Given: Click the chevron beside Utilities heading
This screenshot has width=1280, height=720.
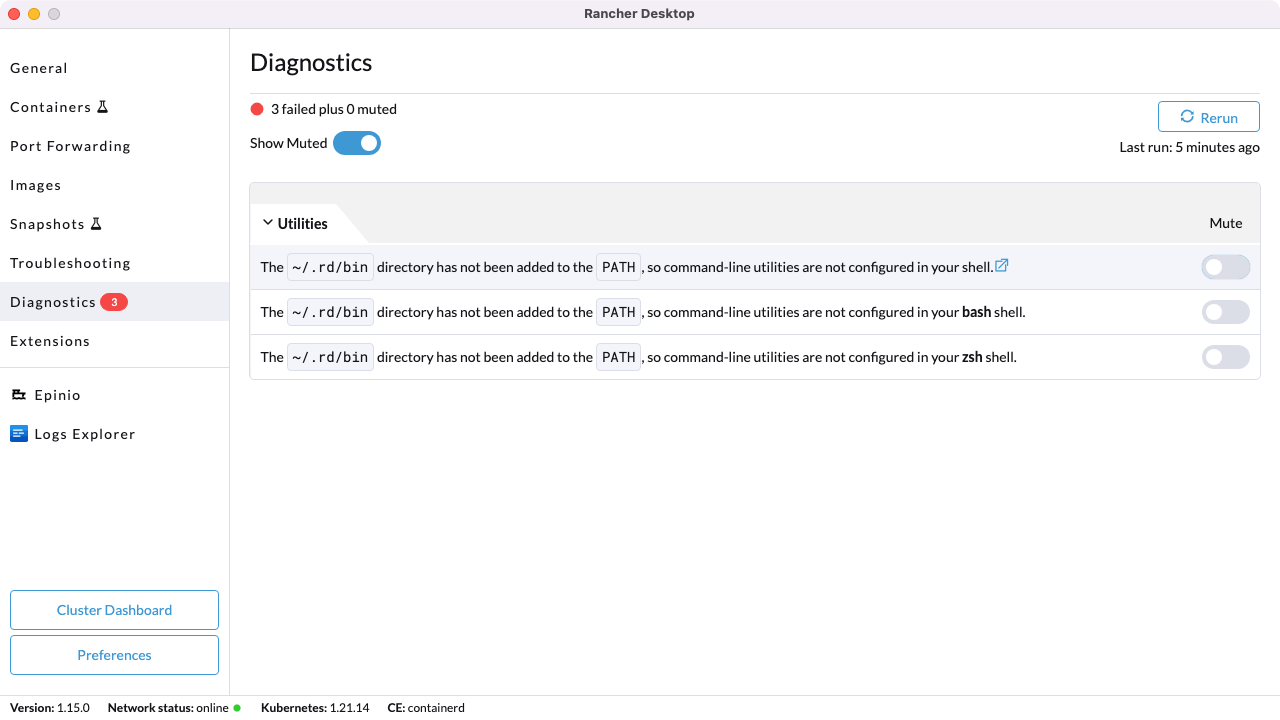Looking at the screenshot, I should (x=267, y=222).
